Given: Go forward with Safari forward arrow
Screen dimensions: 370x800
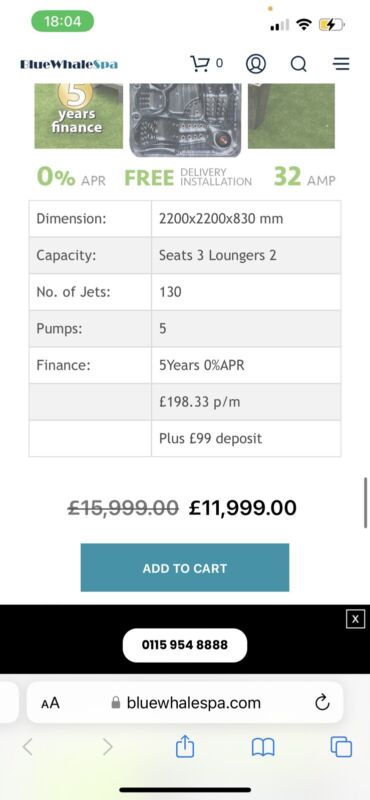Looking at the screenshot, I should pyautogui.click(x=107, y=747).
